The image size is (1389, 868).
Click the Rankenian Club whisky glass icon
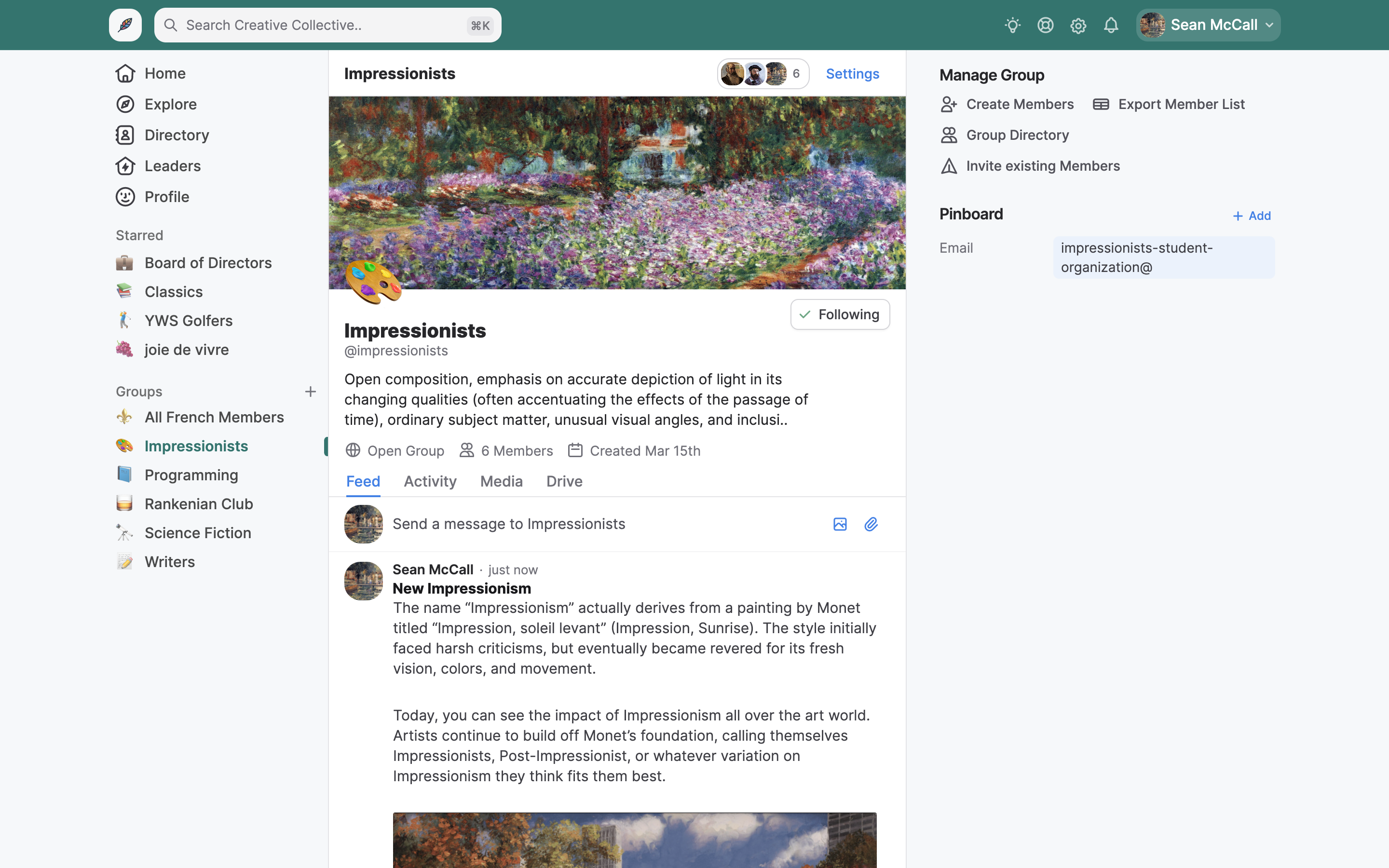(124, 504)
